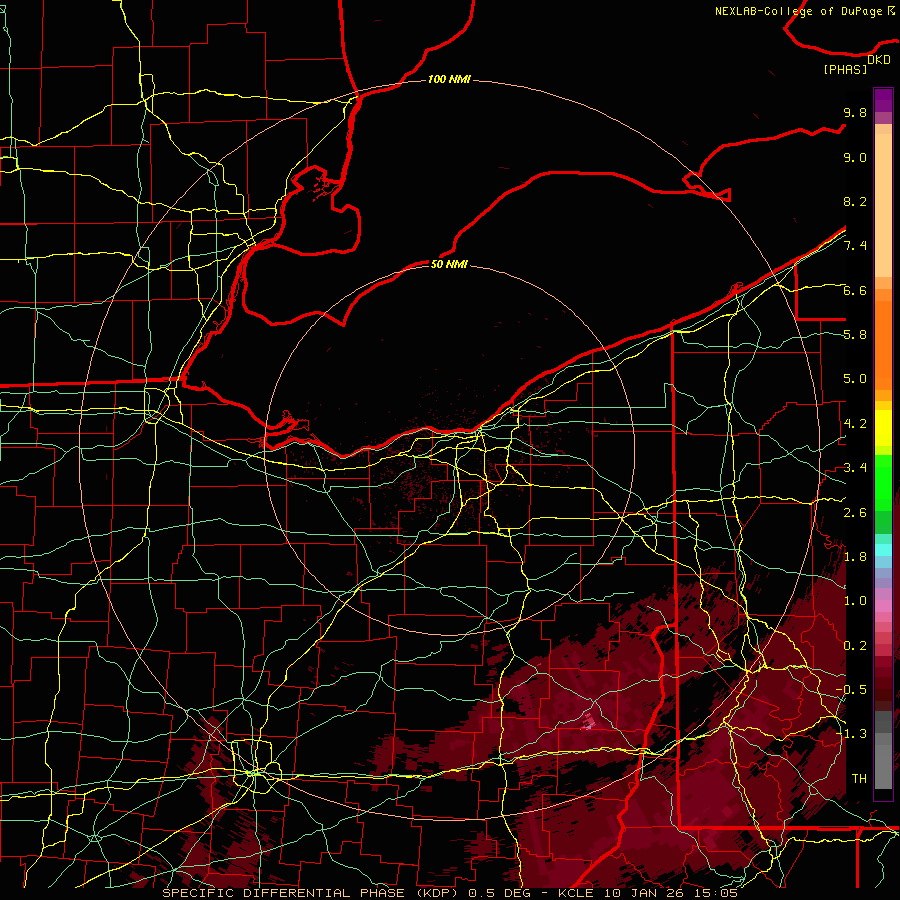Click the 1.0 value on color scale

855,601
